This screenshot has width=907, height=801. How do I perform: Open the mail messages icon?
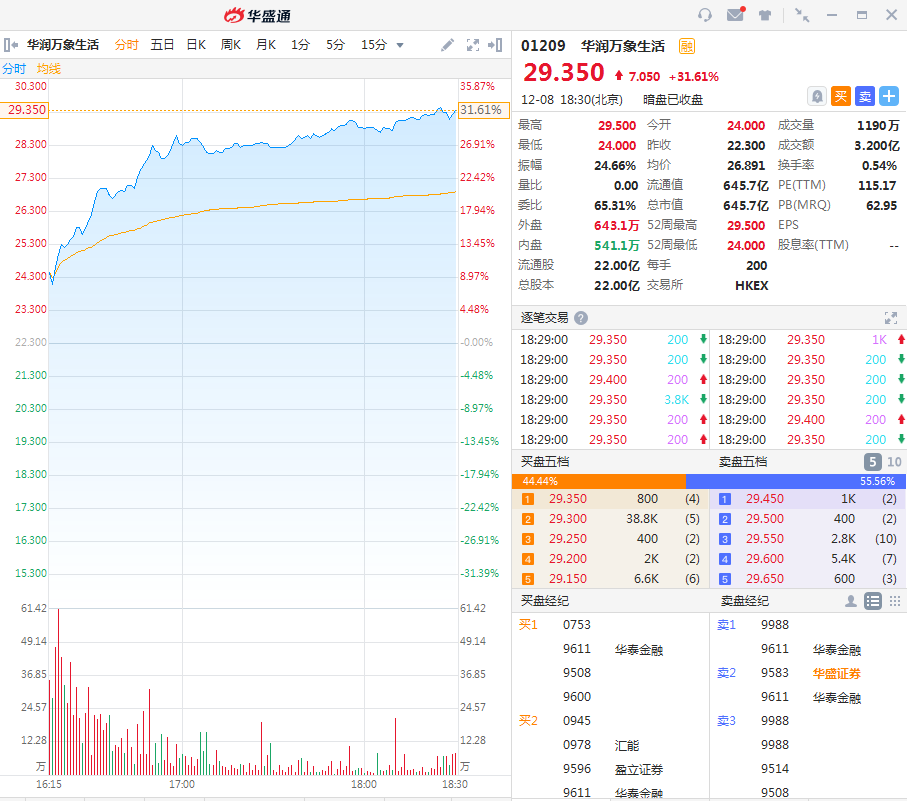point(736,14)
